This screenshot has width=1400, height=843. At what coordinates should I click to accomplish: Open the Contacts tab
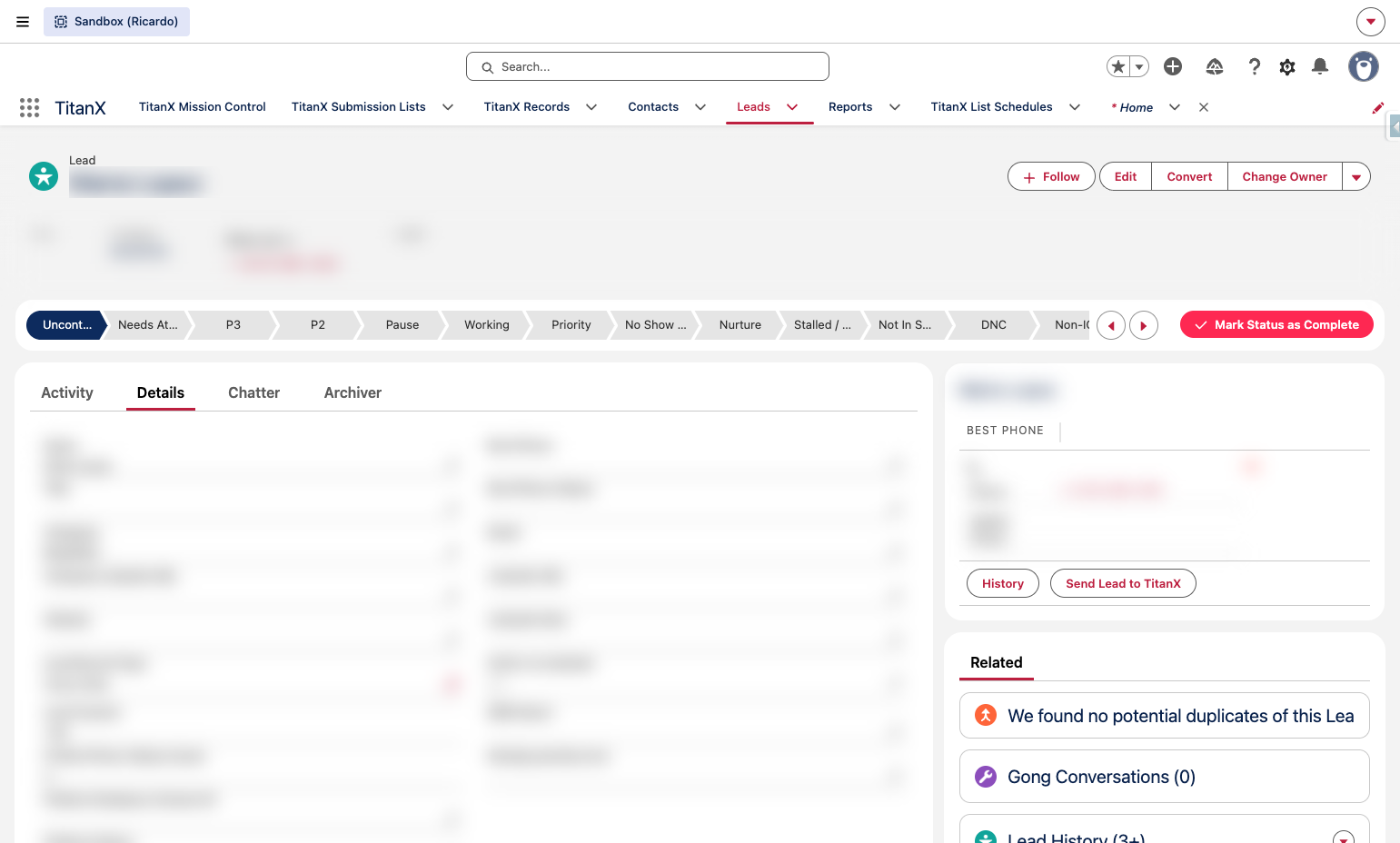[x=653, y=107]
